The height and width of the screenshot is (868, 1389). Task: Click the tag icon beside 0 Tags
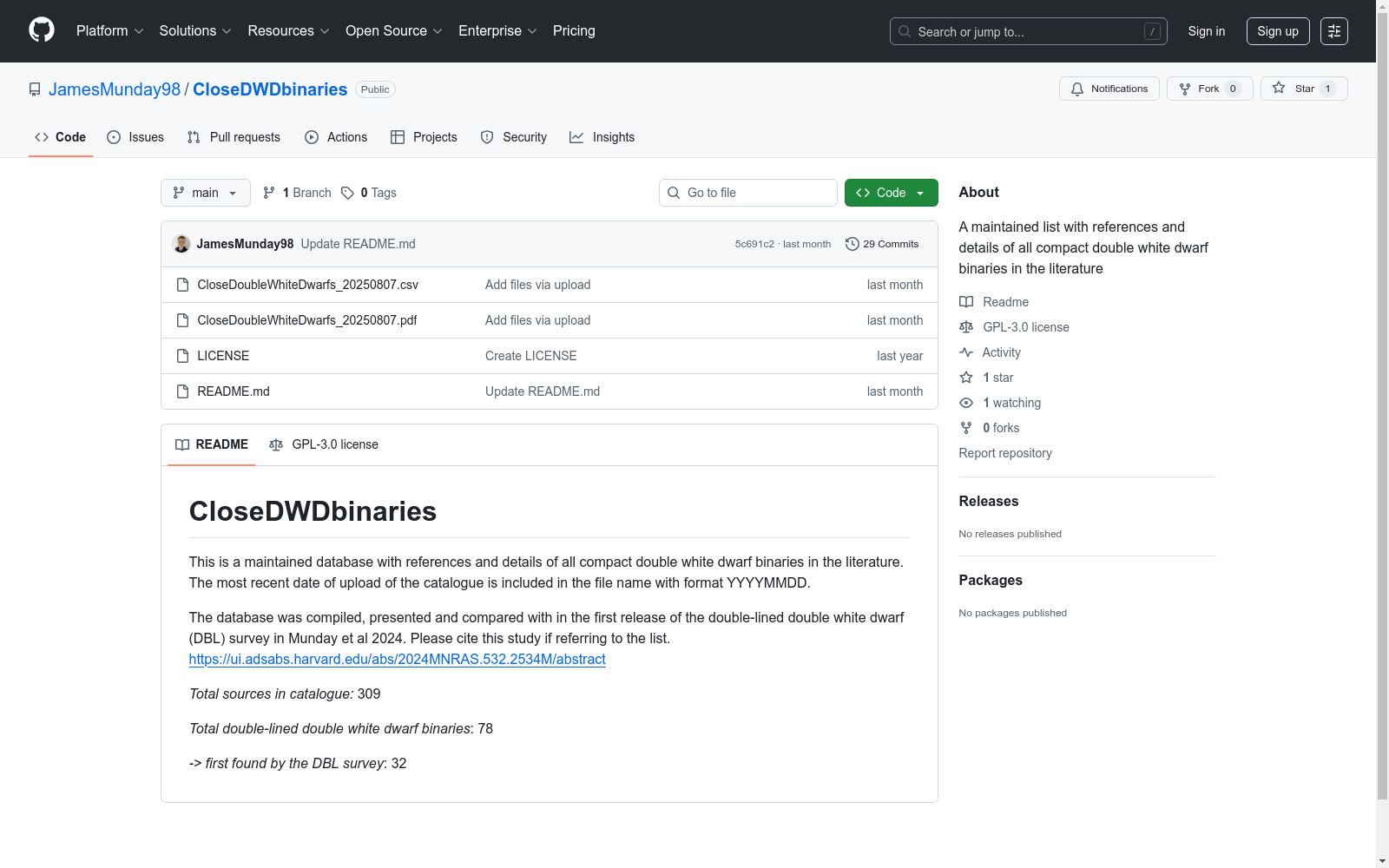click(x=347, y=193)
